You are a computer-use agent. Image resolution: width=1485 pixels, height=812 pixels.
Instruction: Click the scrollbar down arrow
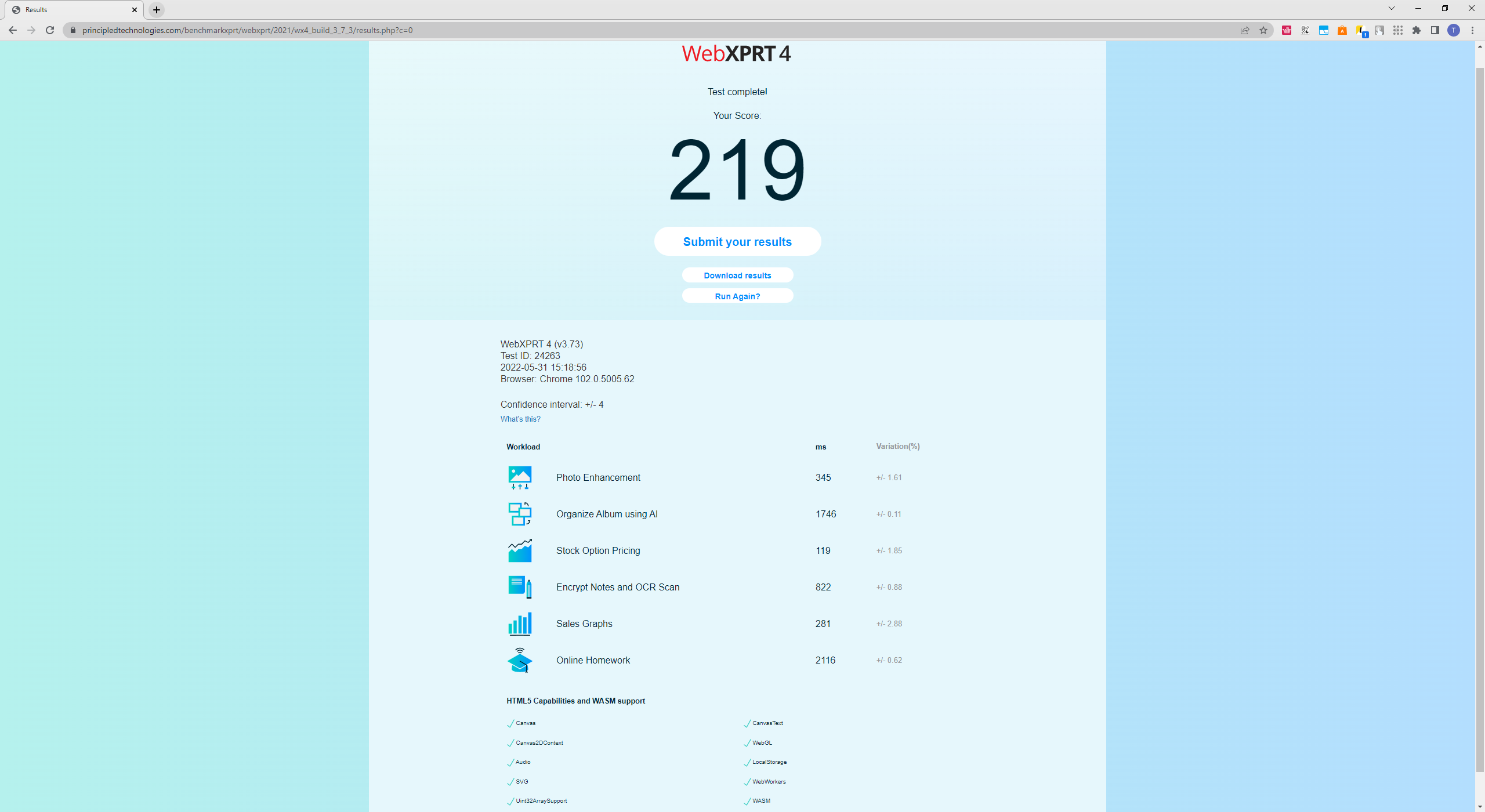coord(1480,807)
